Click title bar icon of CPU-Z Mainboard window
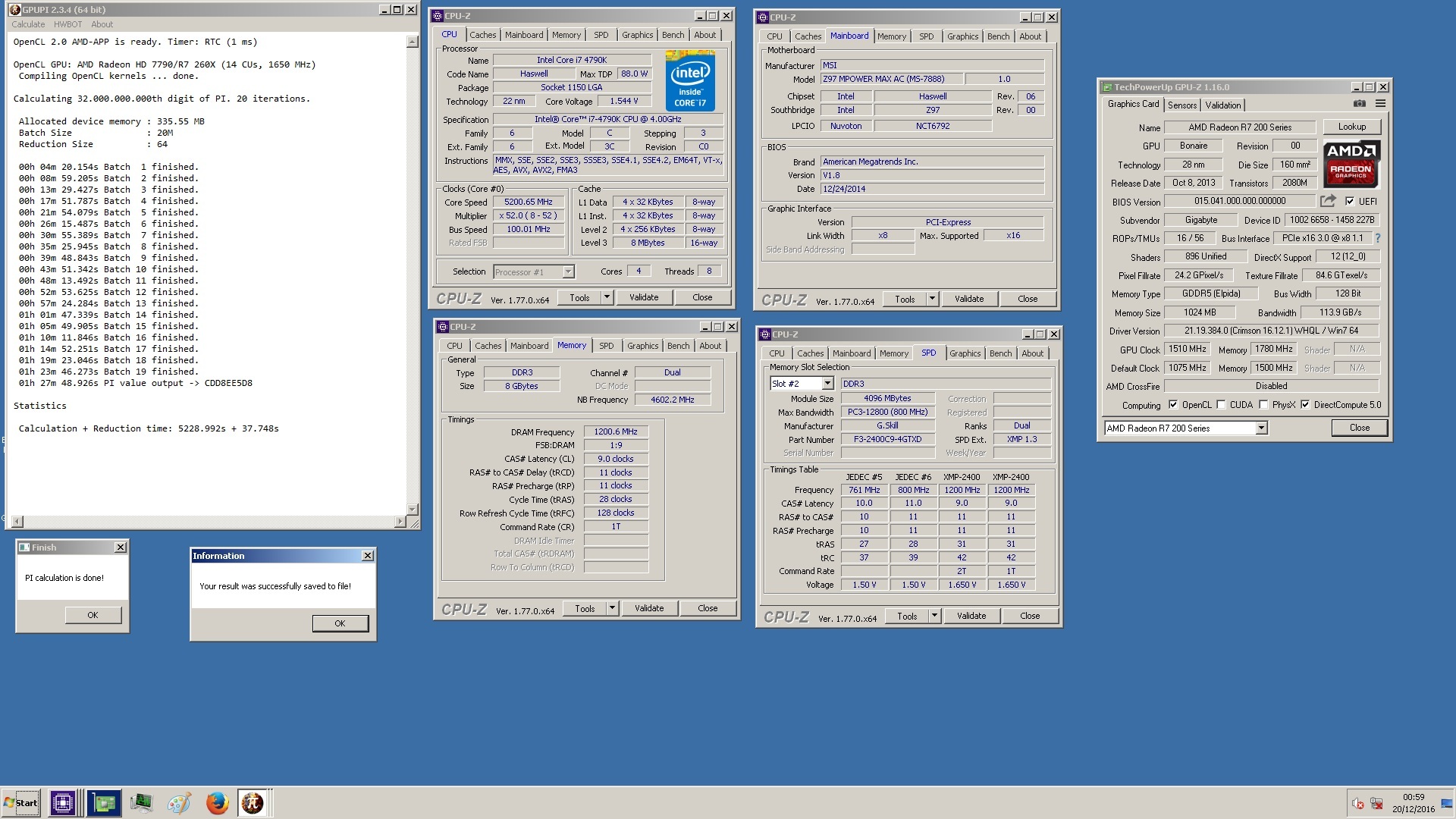 click(763, 17)
